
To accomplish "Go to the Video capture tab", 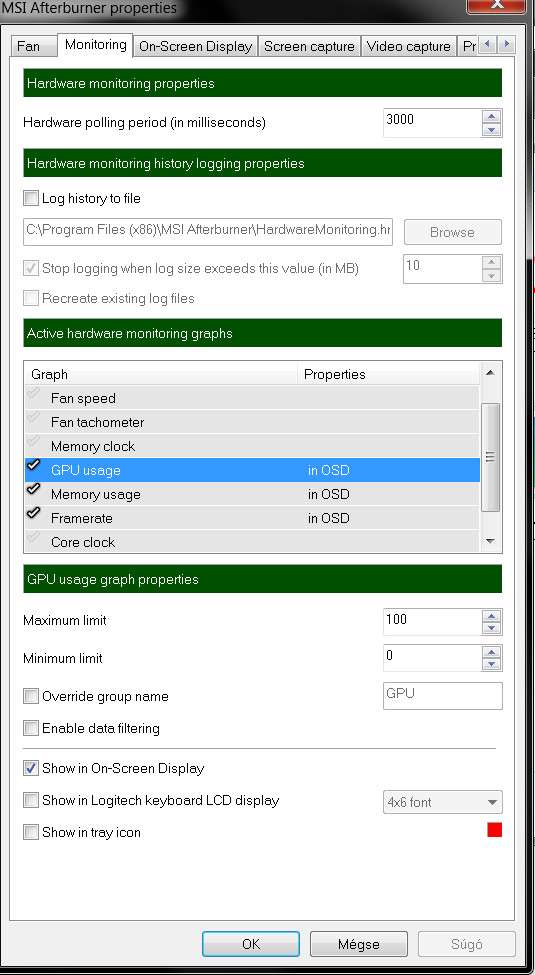I will point(409,47).
